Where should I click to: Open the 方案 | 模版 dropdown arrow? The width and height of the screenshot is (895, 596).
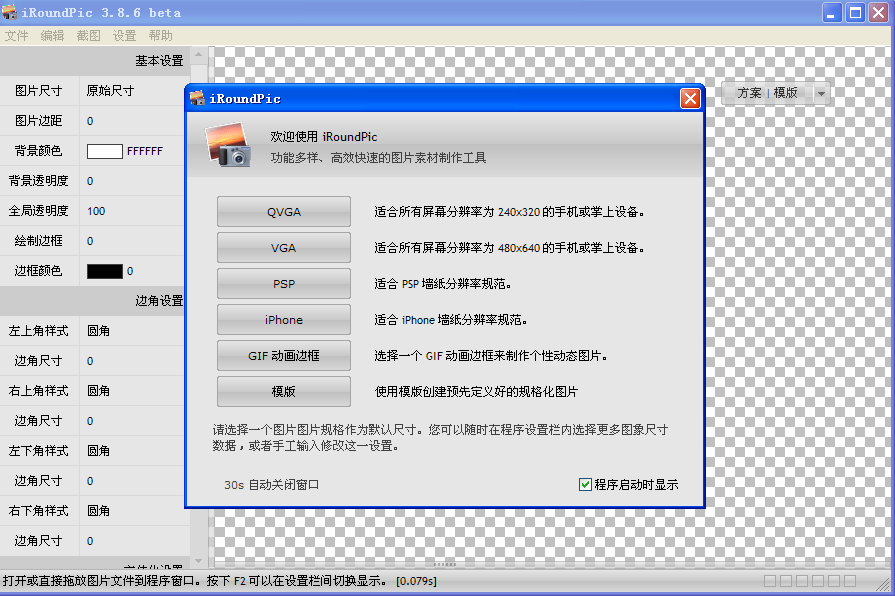pyautogui.click(x=821, y=93)
